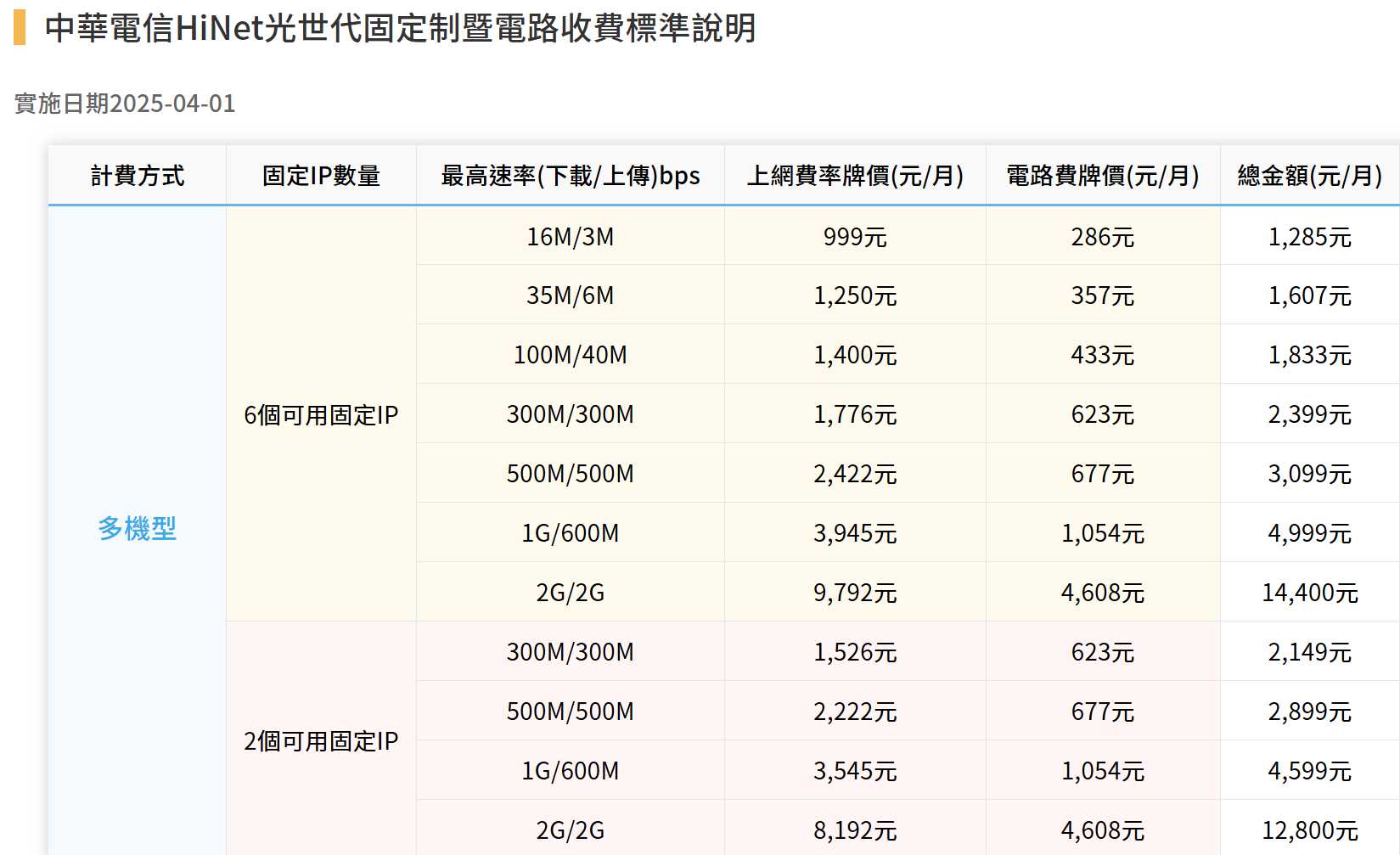Click 1,054元 in the 4,999元 total row
Screen dimensions: 1400x855
point(1103,533)
